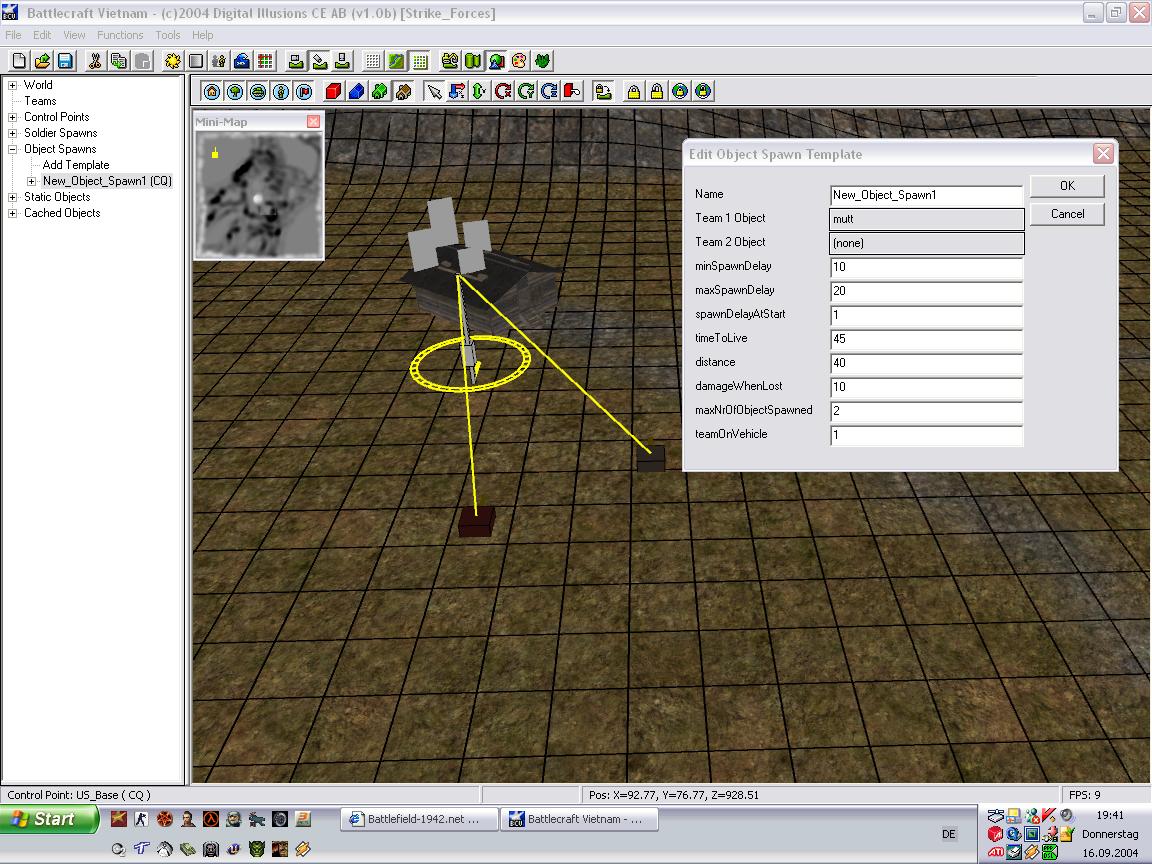Toggle the first square yellow padlock

[633, 91]
